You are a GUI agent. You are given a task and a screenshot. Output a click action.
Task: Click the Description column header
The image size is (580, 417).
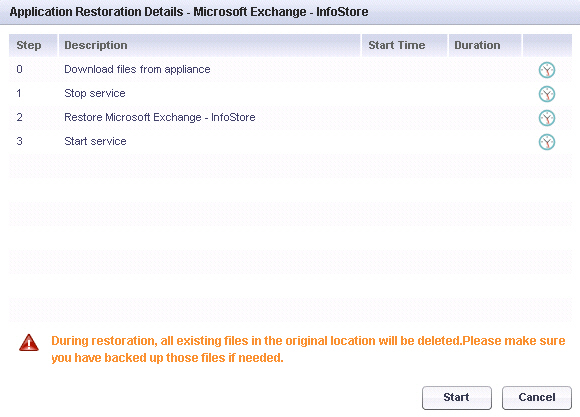coord(209,45)
